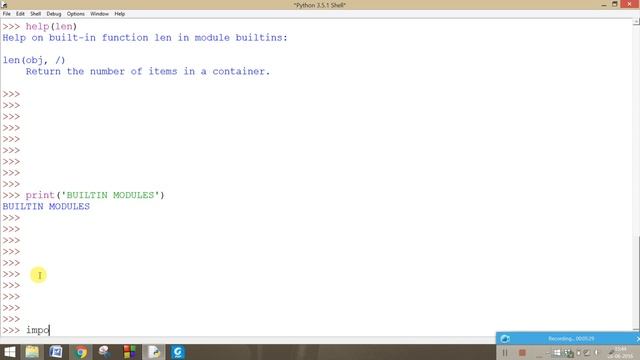
Task: Open the pinned taskbar app beside Chrome
Action: point(104,352)
